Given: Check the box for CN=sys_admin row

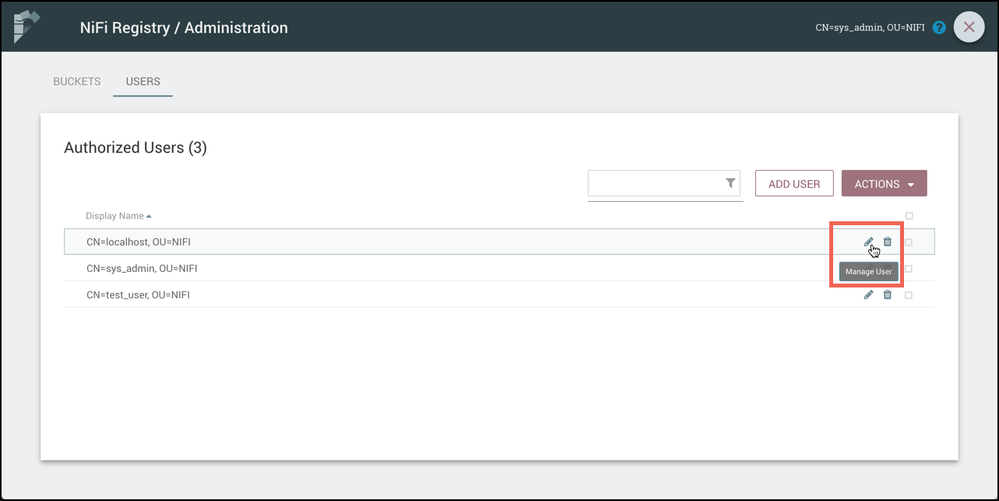Looking at the screenshot, I should 909,268.
